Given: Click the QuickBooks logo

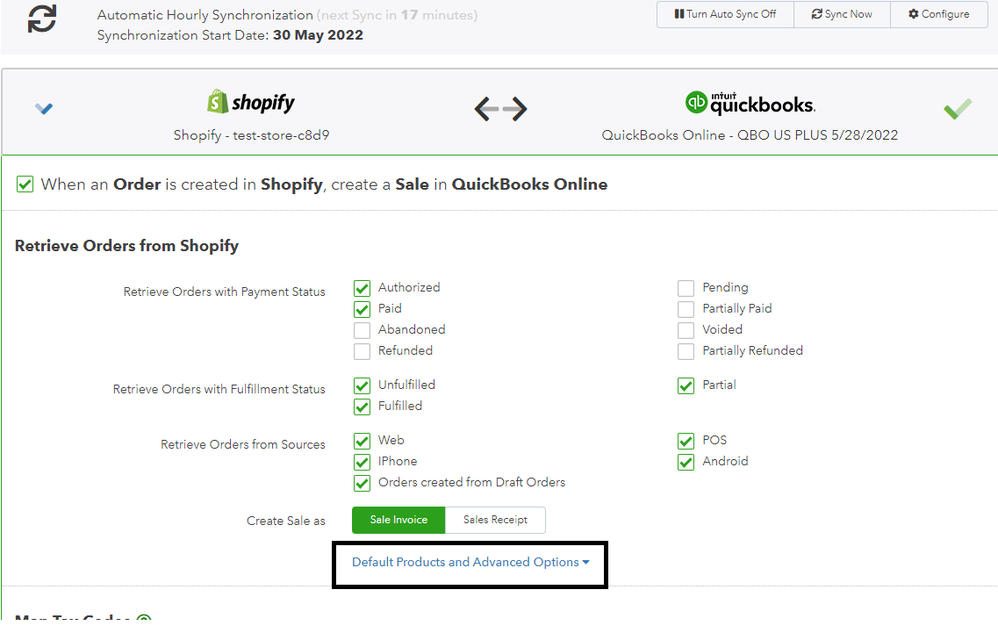Looking at the screenshot, I should pos(750,103).
